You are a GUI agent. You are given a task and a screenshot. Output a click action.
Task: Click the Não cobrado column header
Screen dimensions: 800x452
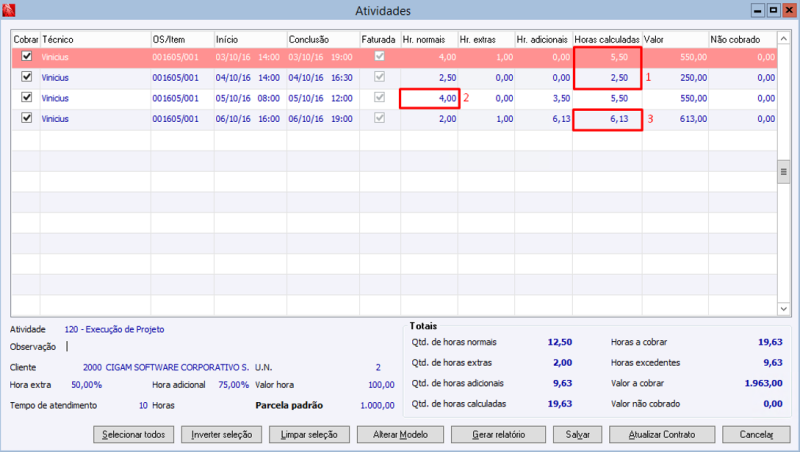(x=742, y=39)
